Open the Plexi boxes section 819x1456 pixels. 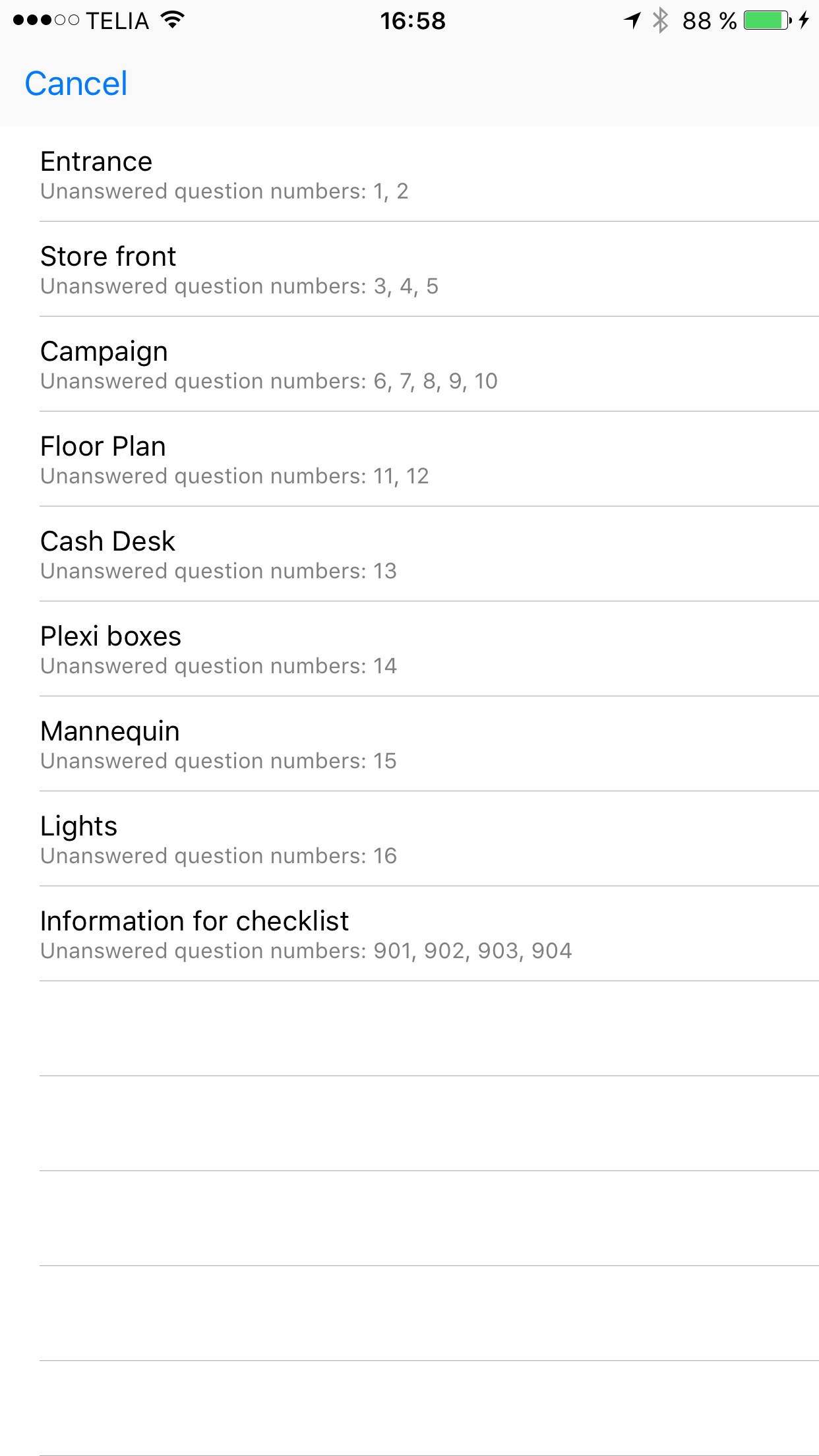(x=409, y=649)
